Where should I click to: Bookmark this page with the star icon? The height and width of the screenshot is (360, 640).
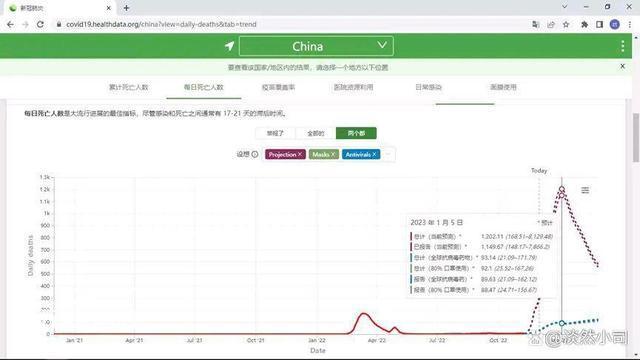tap(566, 24)
